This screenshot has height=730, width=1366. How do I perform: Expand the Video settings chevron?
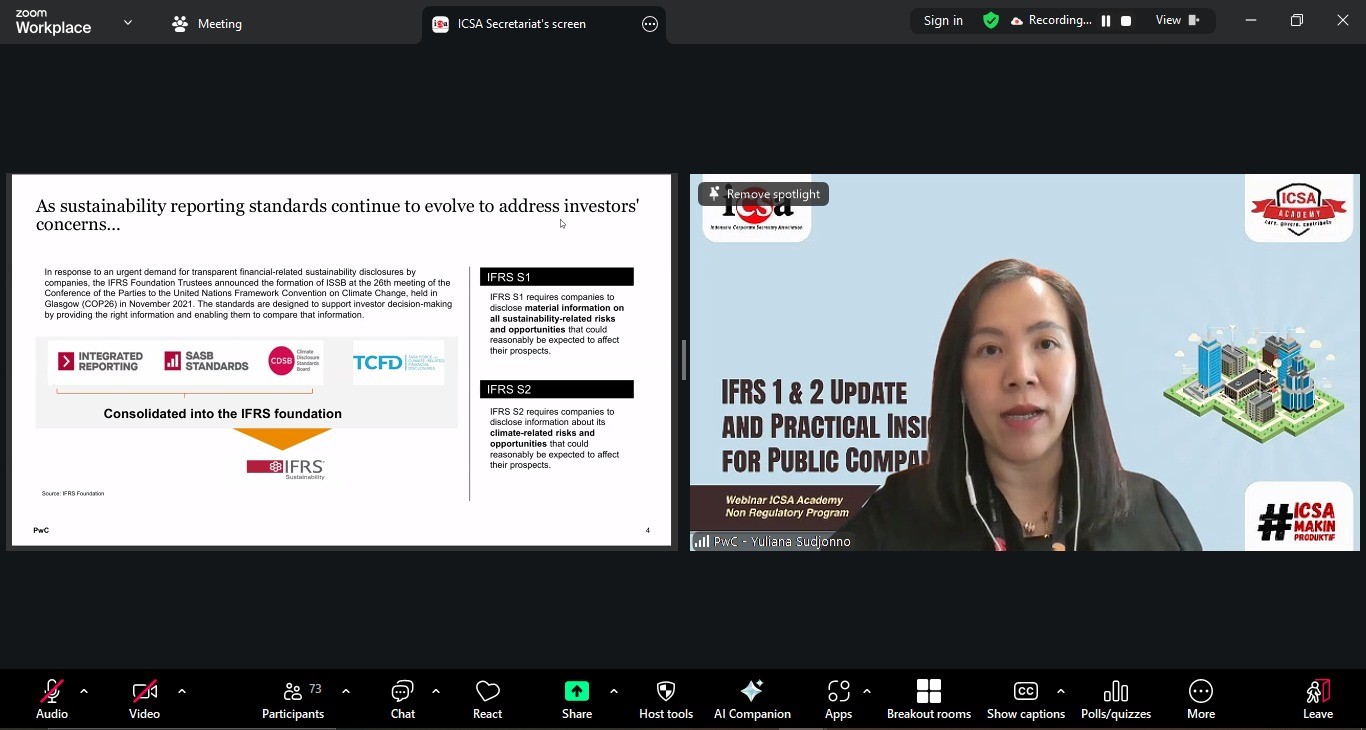point(181,690)
